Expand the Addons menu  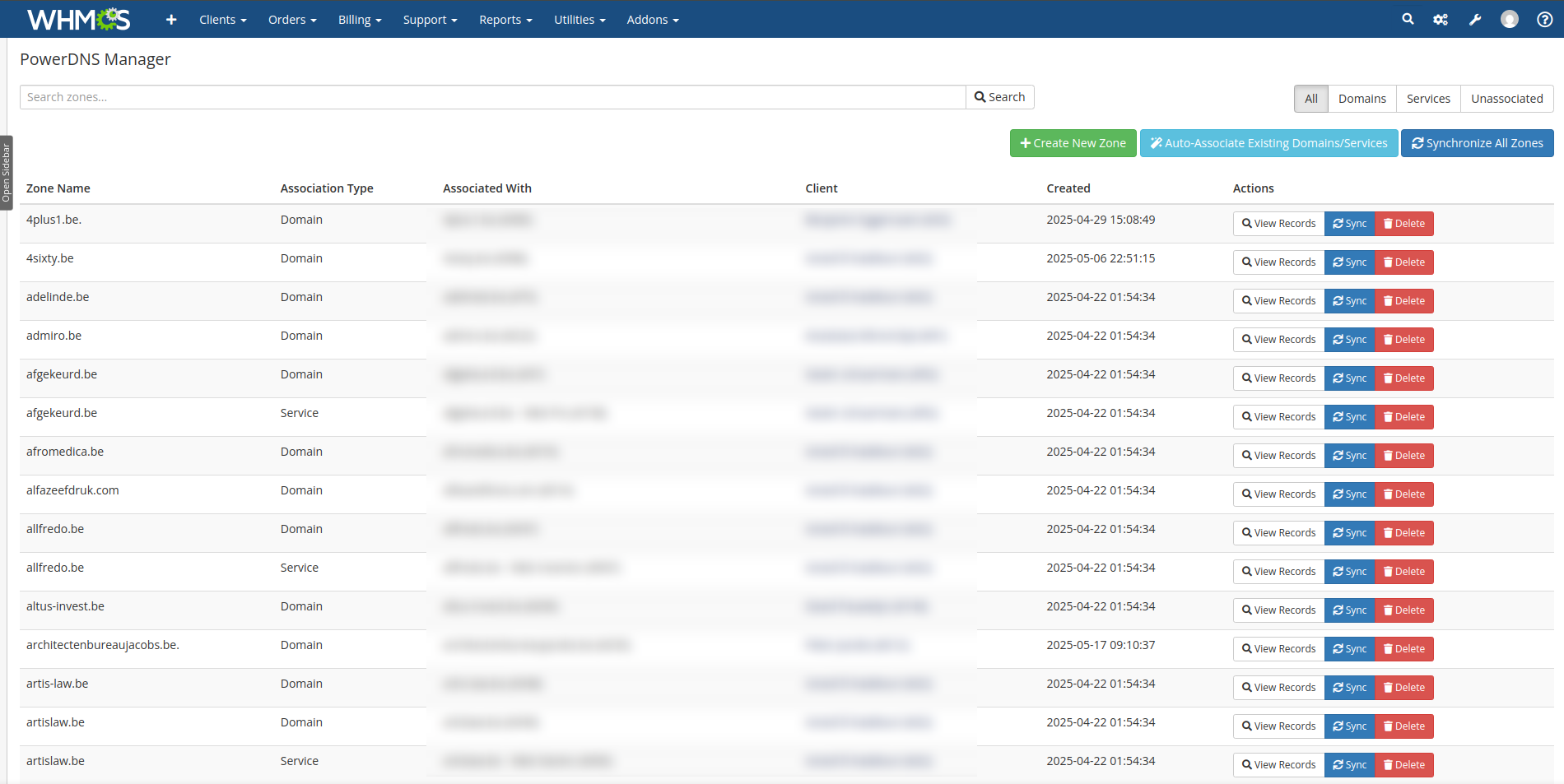[653, 20]
